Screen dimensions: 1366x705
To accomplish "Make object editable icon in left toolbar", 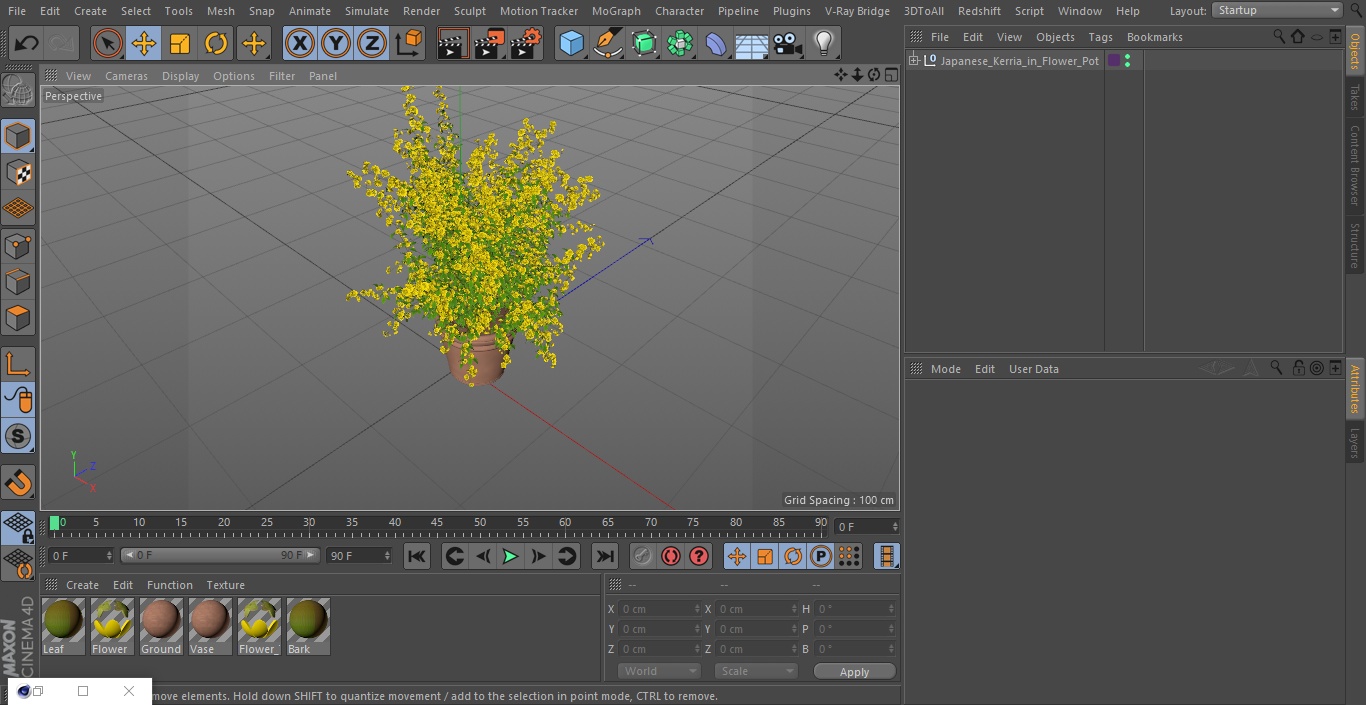I will point(18,92).
